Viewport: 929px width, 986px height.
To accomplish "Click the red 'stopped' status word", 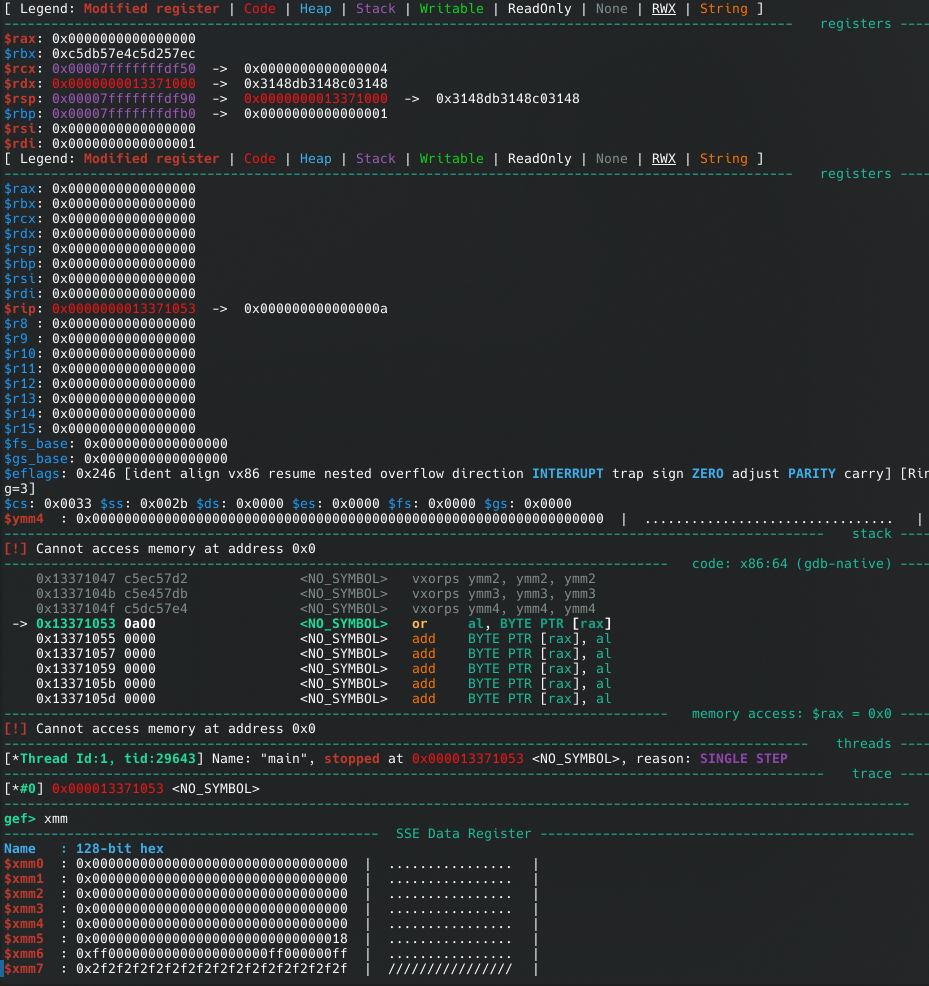I will 352,759.
